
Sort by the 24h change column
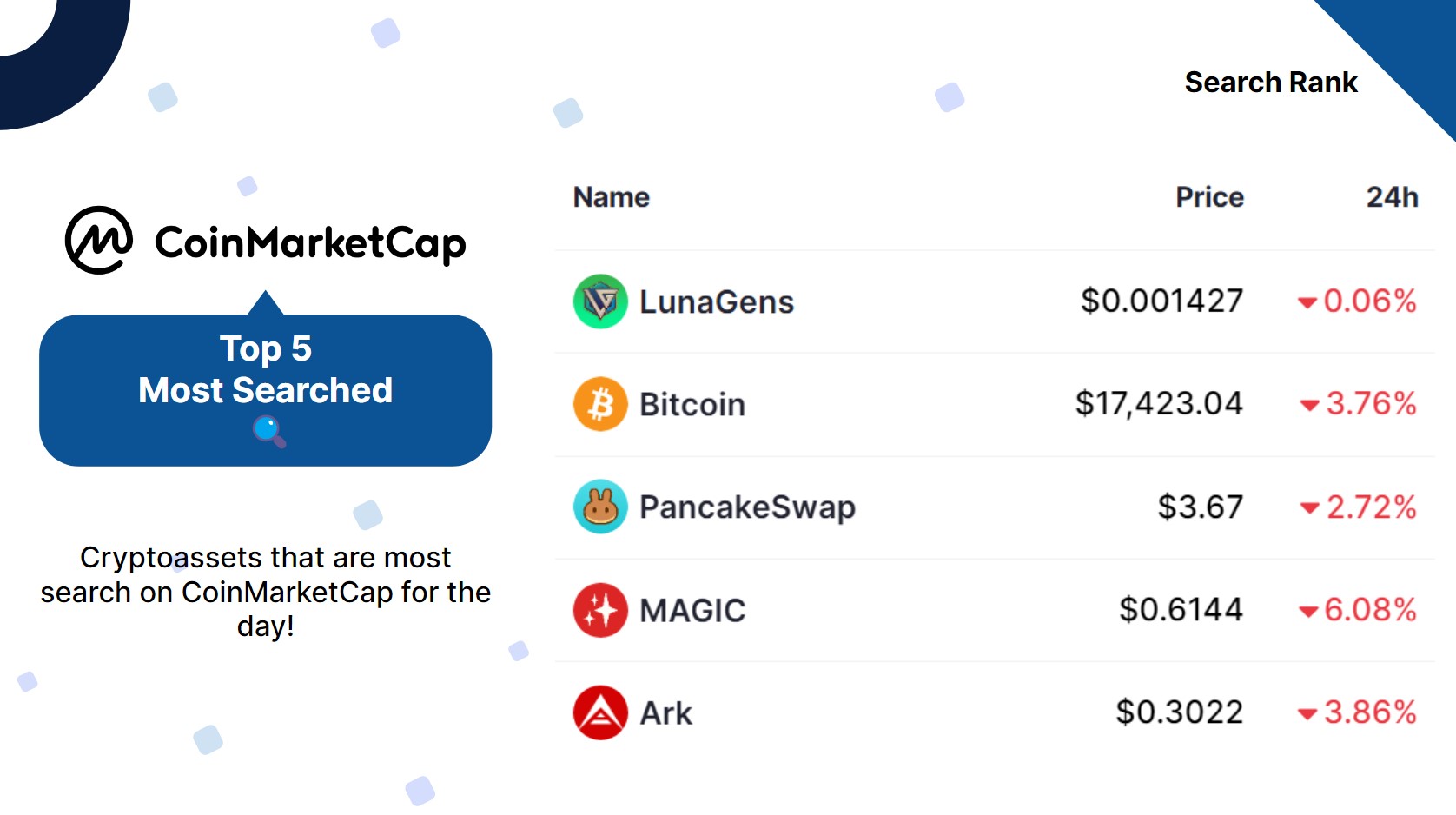[1393, 197]
